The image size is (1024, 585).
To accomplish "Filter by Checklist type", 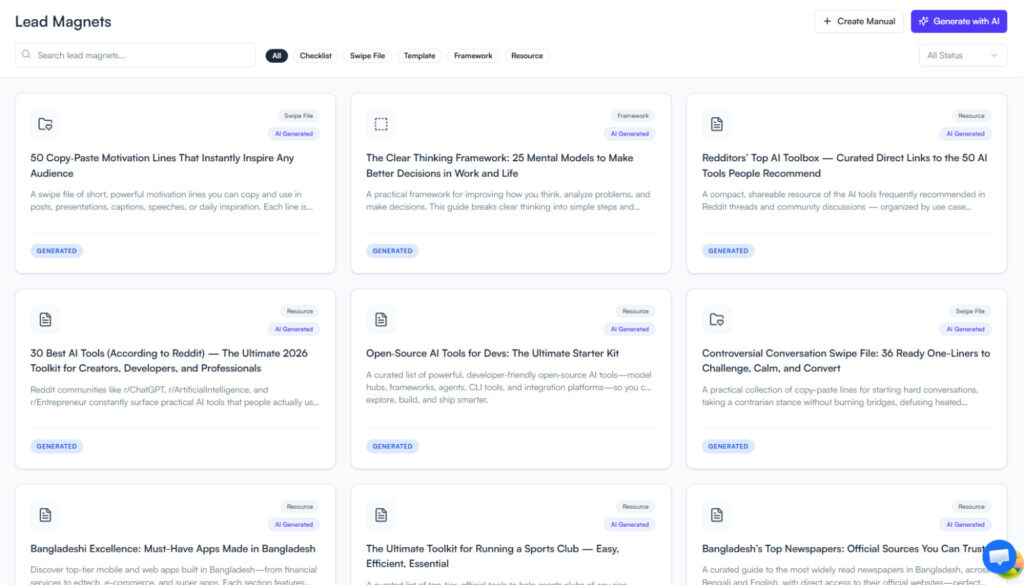I will click(316, 56).
